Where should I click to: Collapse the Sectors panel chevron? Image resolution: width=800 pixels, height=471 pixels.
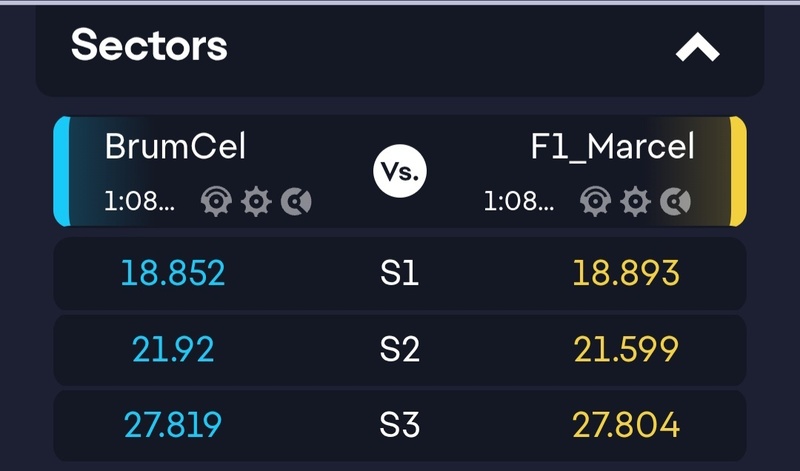pyautogui.click(x=697, y=47)
